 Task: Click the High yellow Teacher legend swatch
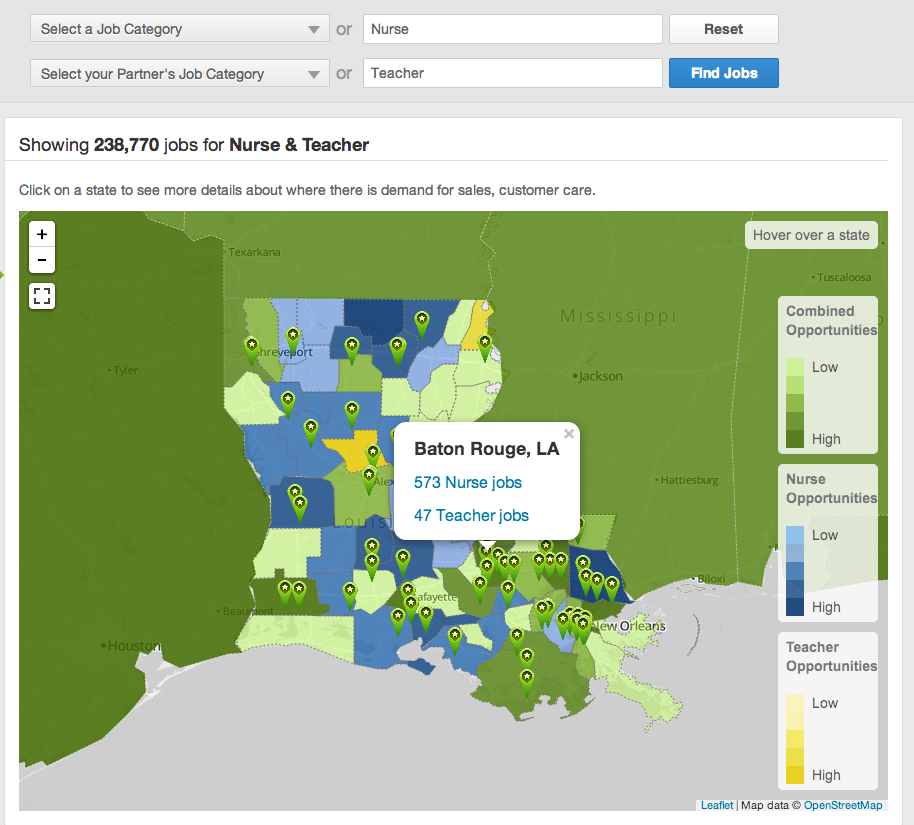795,774
